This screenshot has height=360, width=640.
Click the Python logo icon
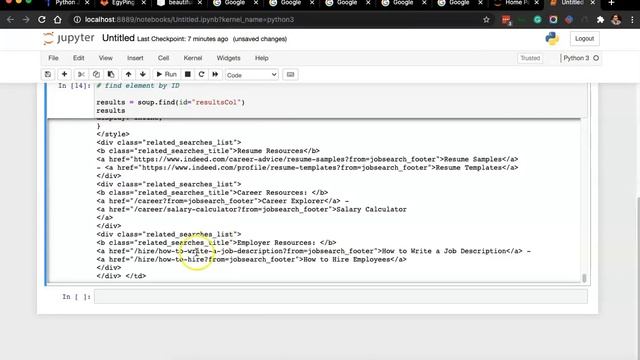552,38
